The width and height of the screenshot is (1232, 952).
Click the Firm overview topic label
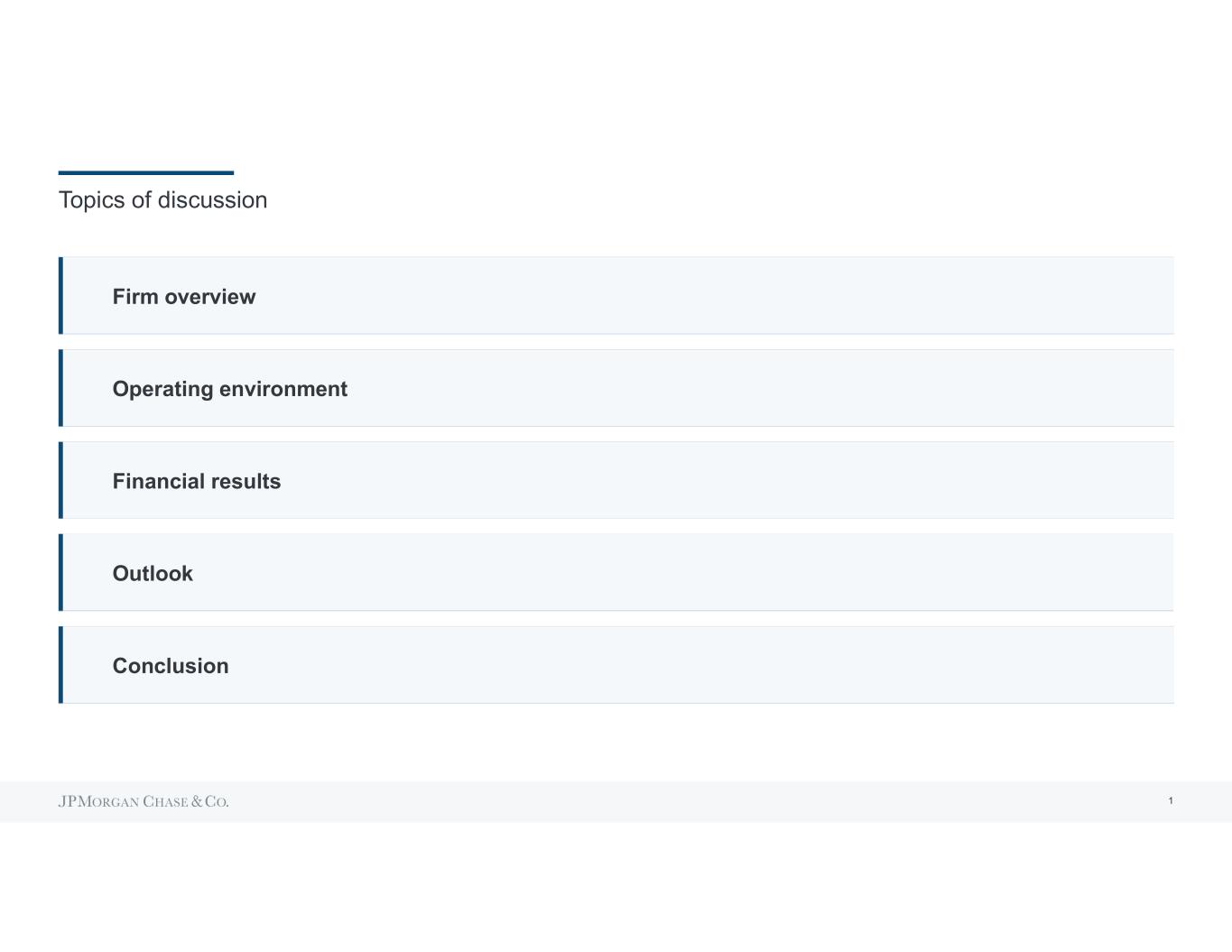click(183, 297)
